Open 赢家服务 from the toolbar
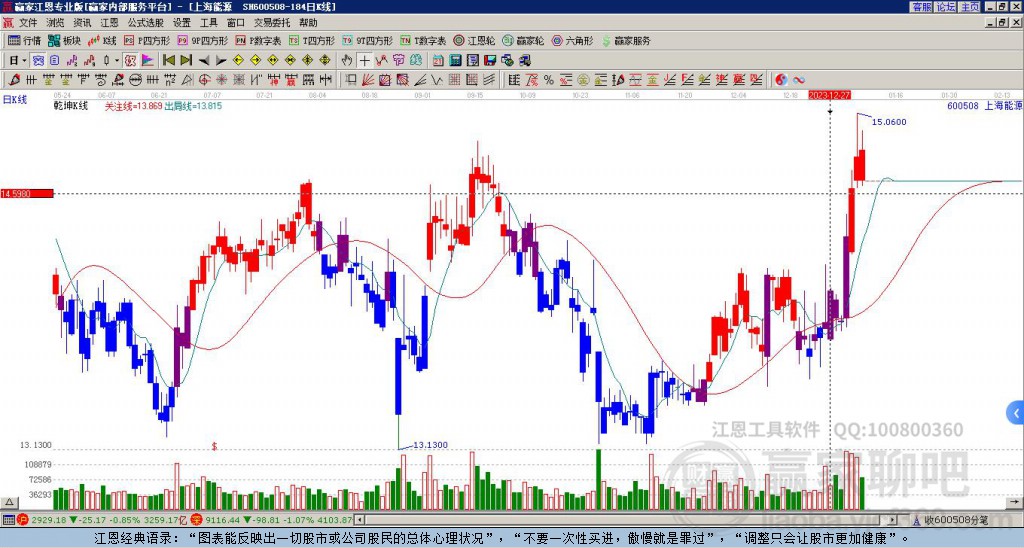This screenshot has height=548, width=1024. (x=626, y=40)
